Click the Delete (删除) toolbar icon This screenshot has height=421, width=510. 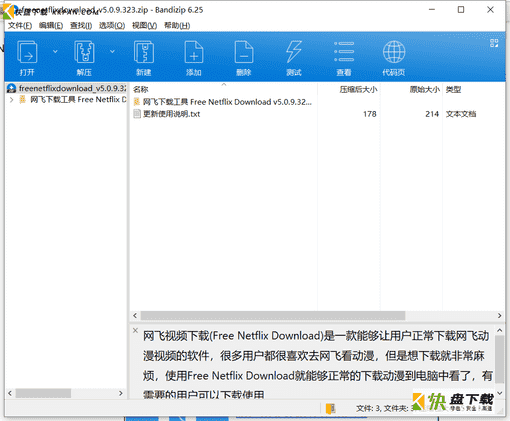244,52
